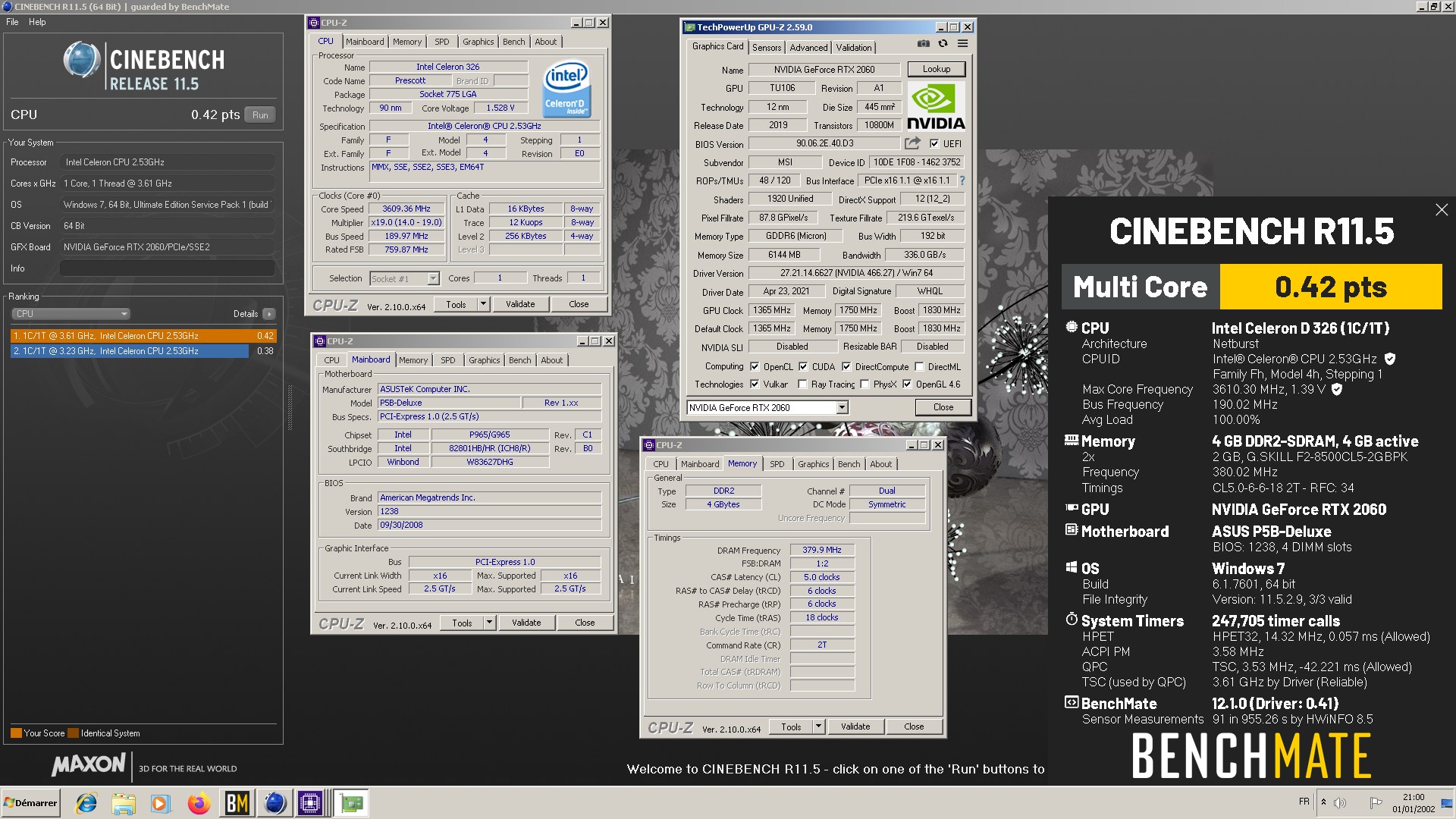Switch to the Cinebench taskbar button
This screenshot has width=1456, height=819.
275,803
